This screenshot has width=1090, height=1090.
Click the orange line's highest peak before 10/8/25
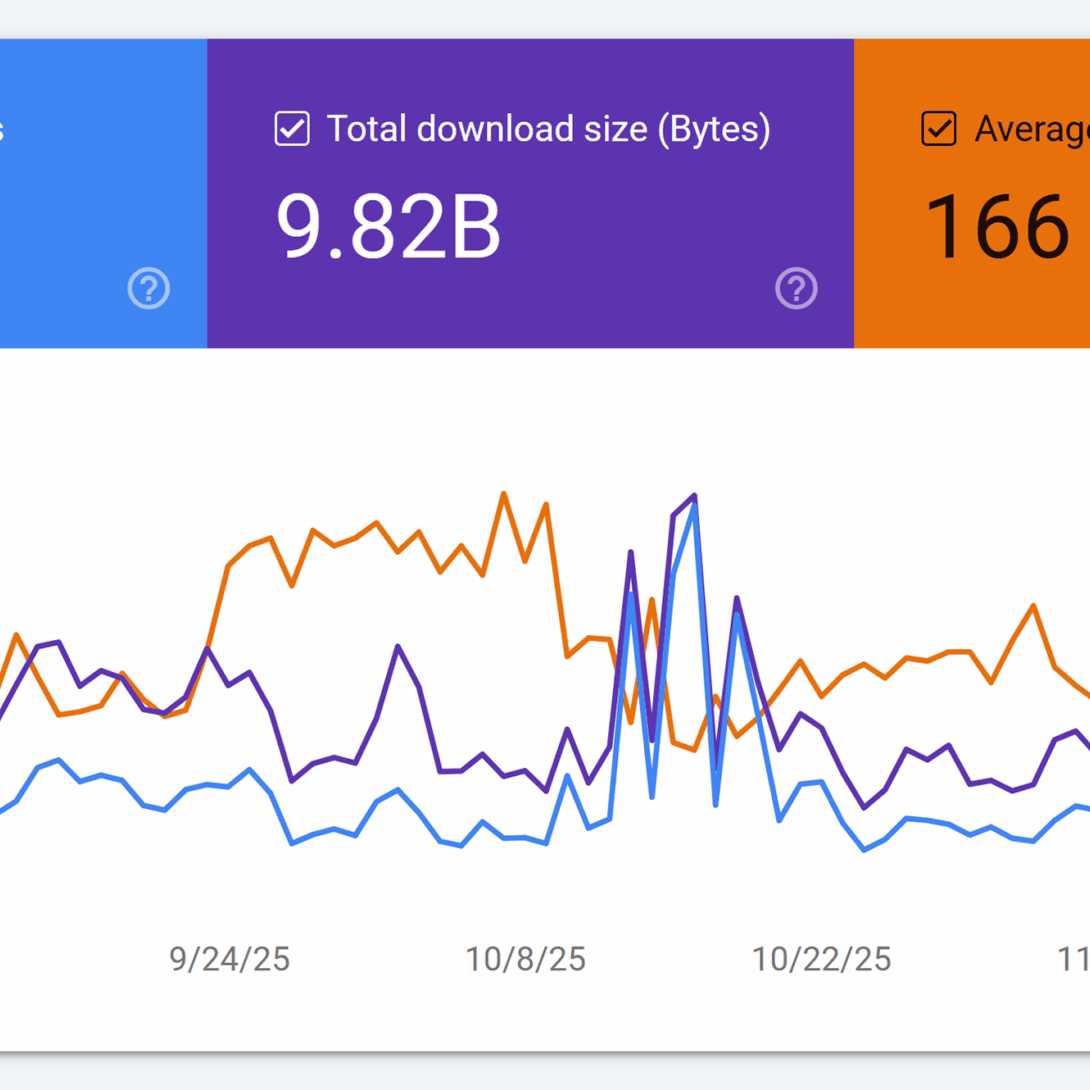coord(503,493)
